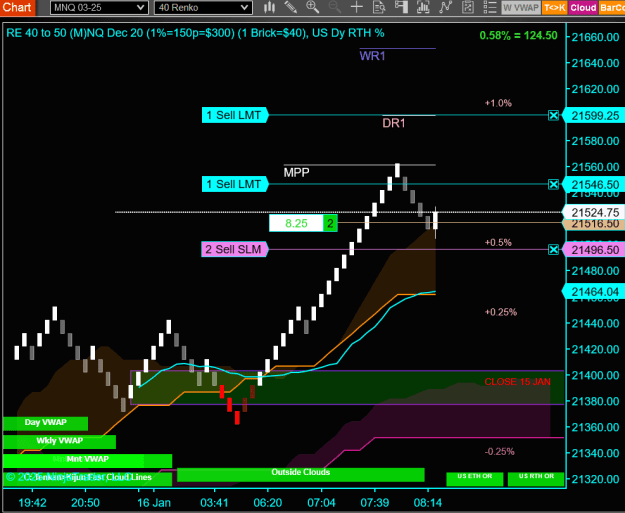Click the 21320.00 price axis label

tap(596, 479)
